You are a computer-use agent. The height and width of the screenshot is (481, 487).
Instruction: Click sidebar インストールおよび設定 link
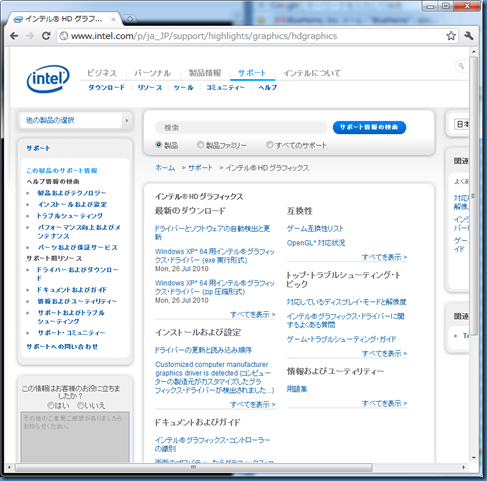[x=72, y=204]
